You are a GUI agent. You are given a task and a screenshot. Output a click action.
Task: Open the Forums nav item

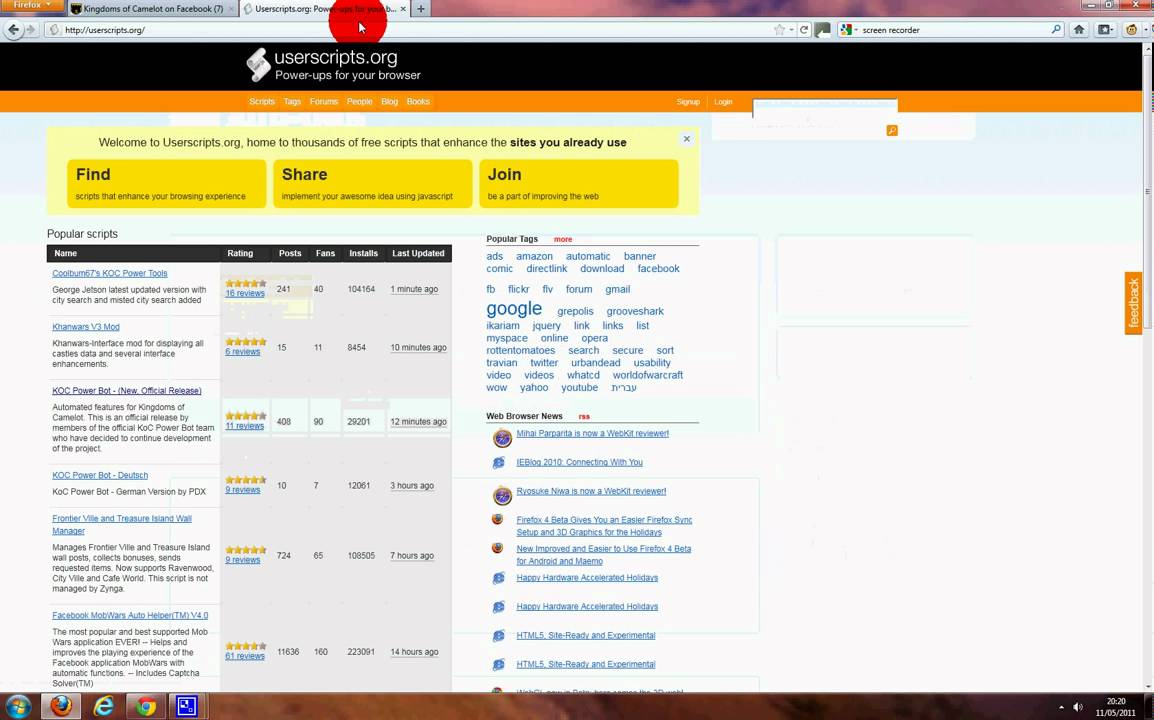324,102
